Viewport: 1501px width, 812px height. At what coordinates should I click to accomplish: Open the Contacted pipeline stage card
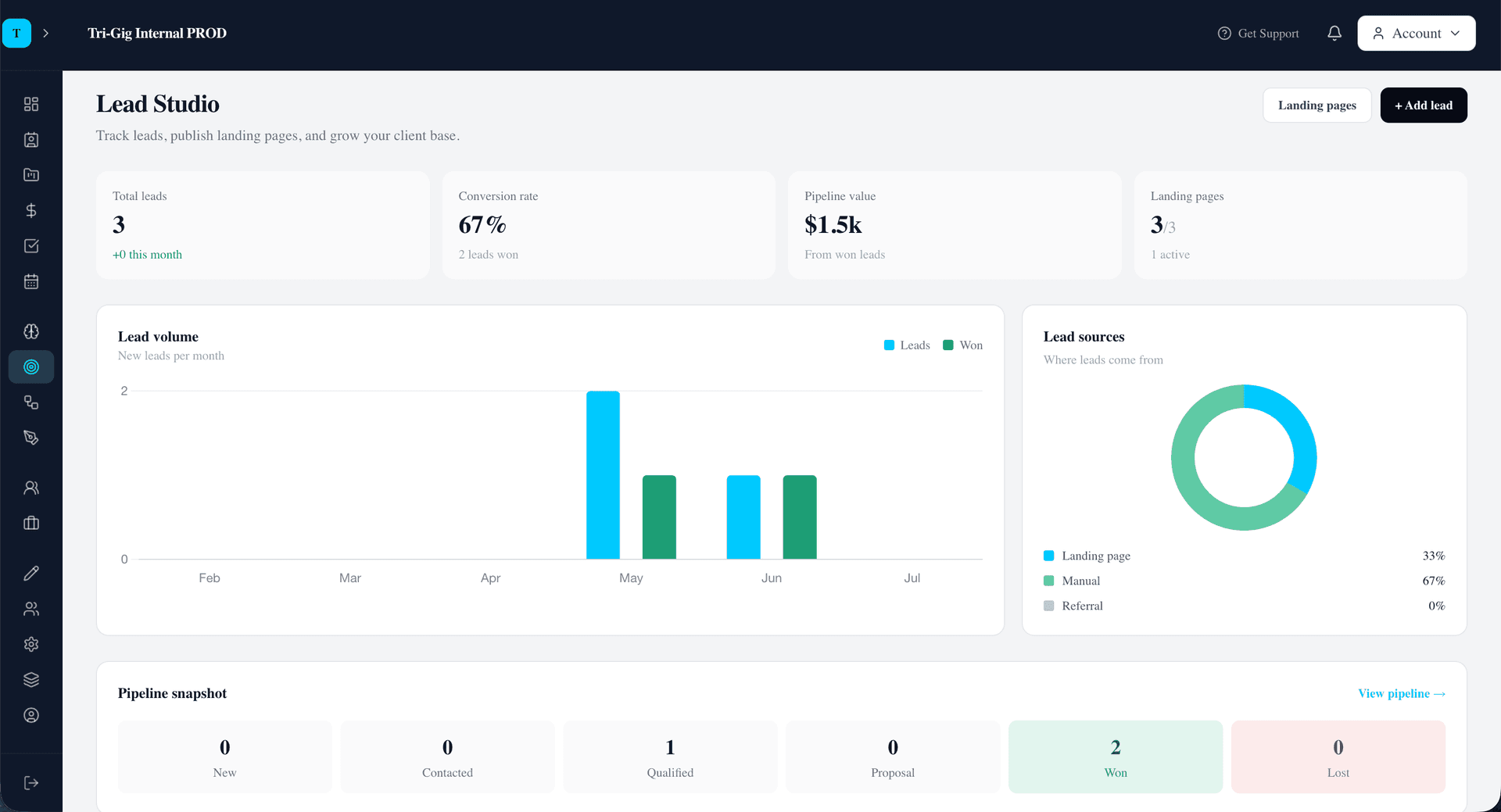(x=447, y=757)
